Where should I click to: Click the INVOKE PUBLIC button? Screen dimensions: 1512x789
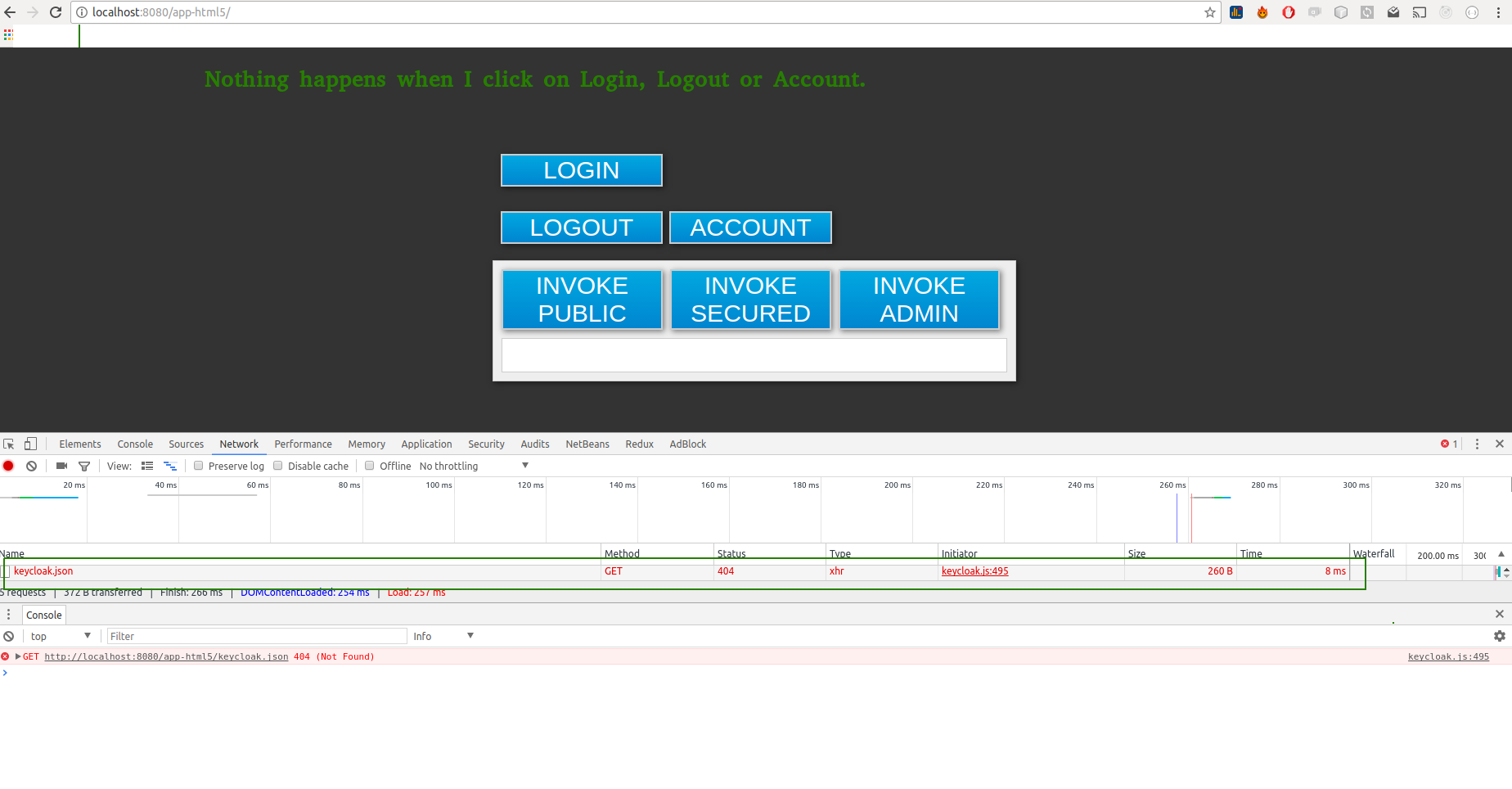tap(582, 300)
